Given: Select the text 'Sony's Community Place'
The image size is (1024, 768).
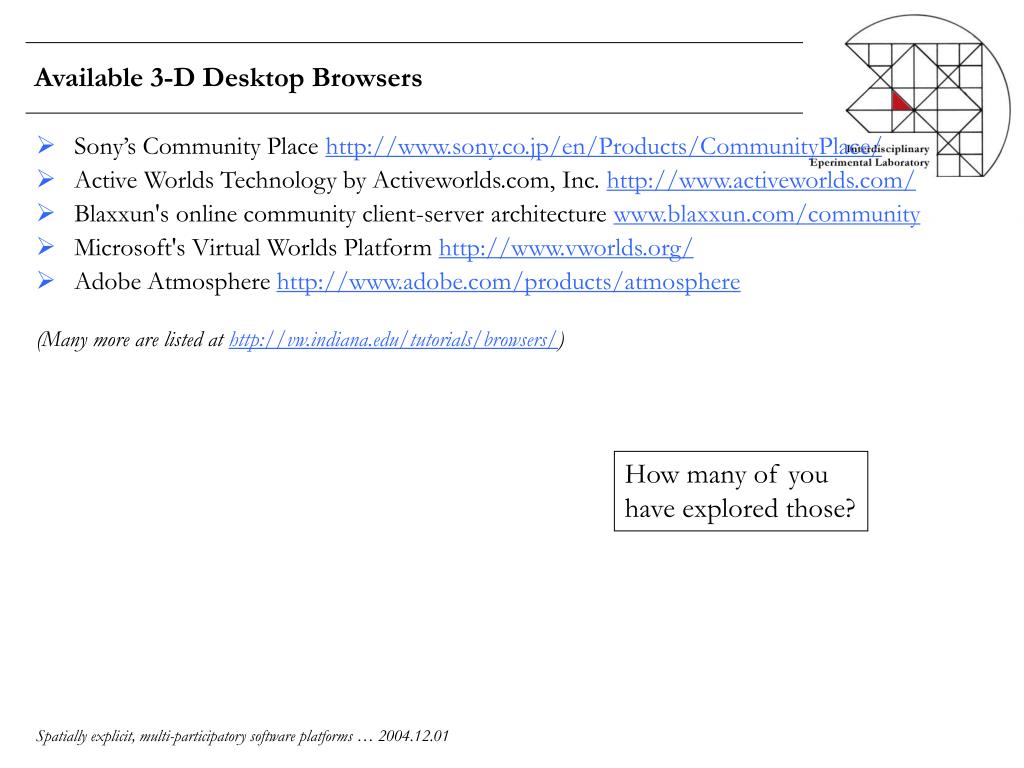Looking at the screenshot, I should pos(196,147).
